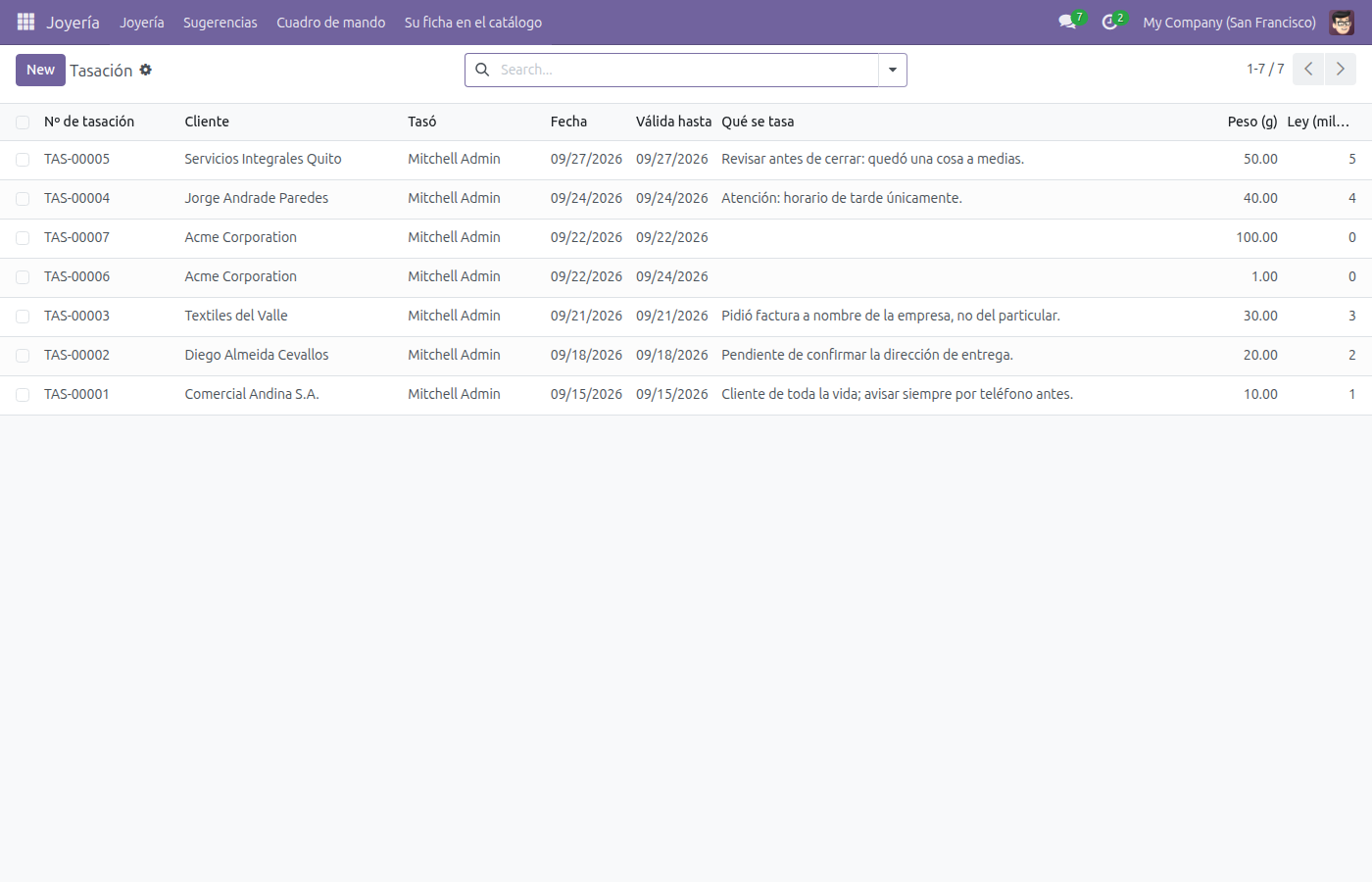Click the 1-7 / 7 pager counter
This screenshot has height=882, width=1372.
(1265, 69)
